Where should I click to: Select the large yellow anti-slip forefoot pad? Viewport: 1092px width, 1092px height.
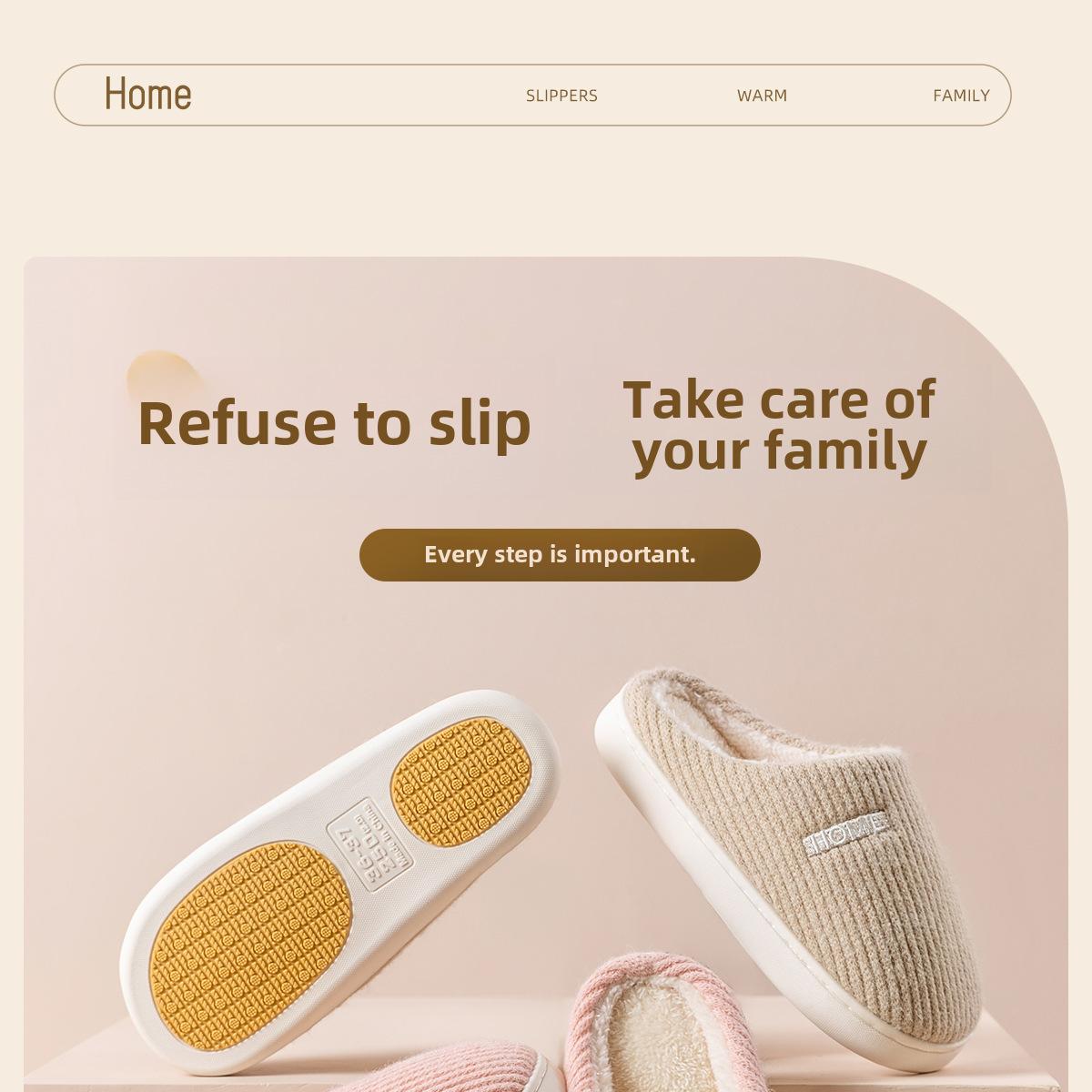tap(250, 950)
